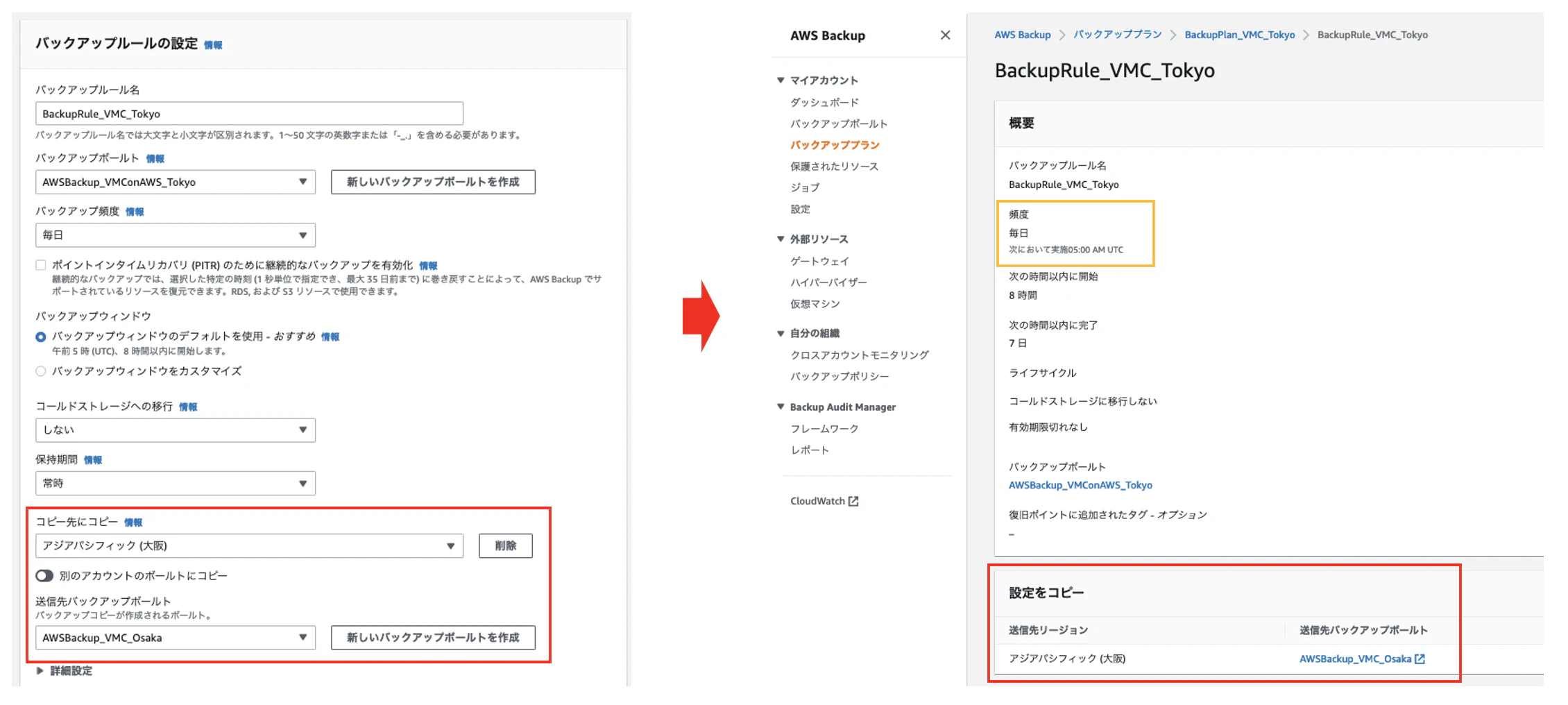The image size is (1568, 705).
Task: Click 情報 link next to バックアップ頻度 label
Action: [x=135, y=212]
